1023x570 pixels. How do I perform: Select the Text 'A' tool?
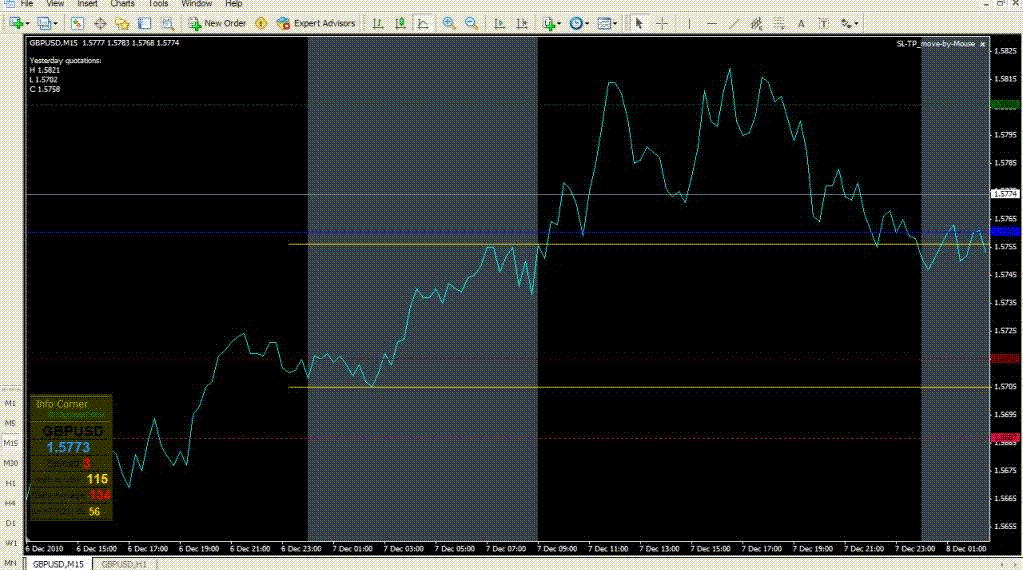click(x=801, y=23)
